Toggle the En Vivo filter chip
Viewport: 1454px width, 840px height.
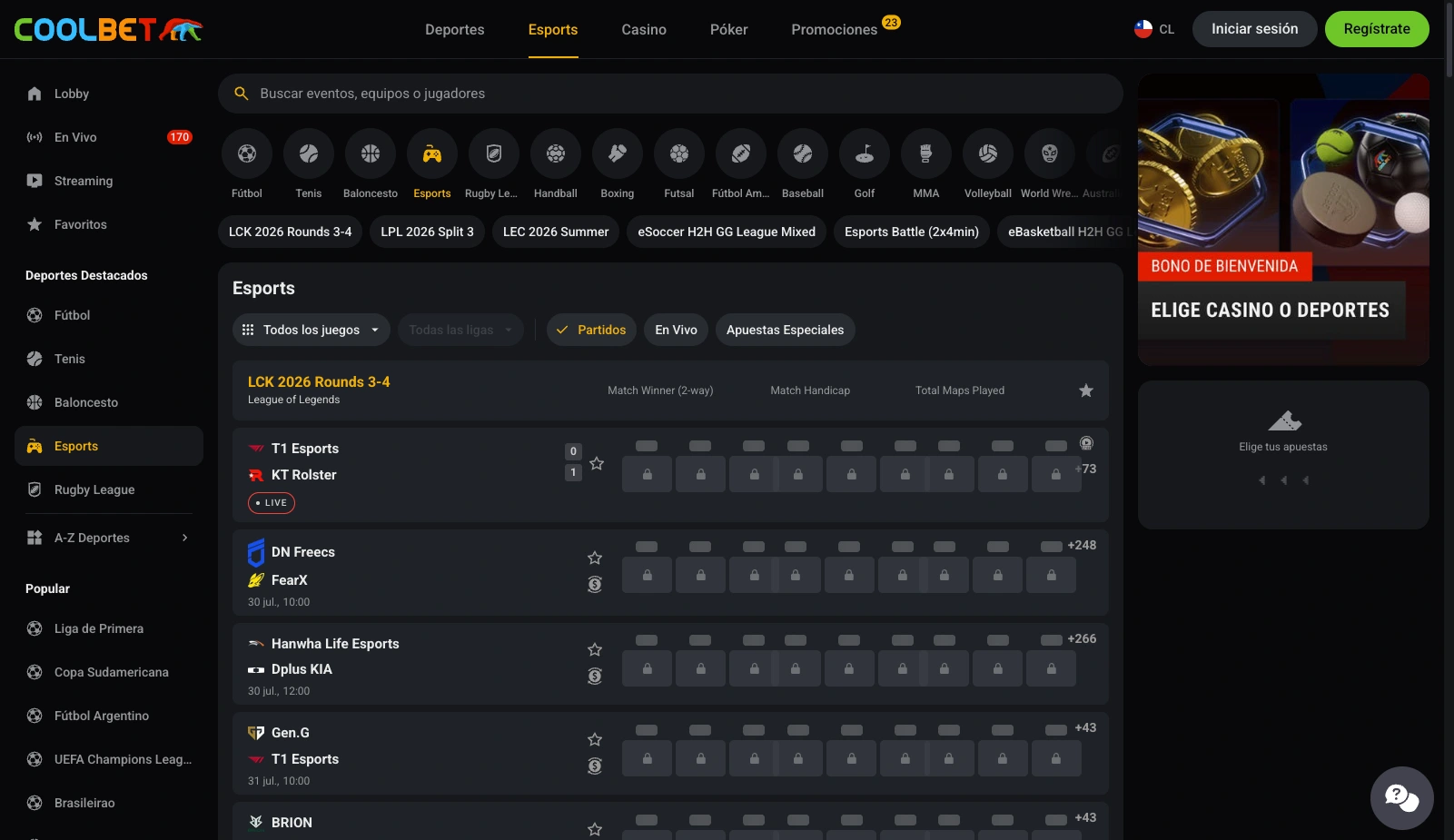(677, 330)
